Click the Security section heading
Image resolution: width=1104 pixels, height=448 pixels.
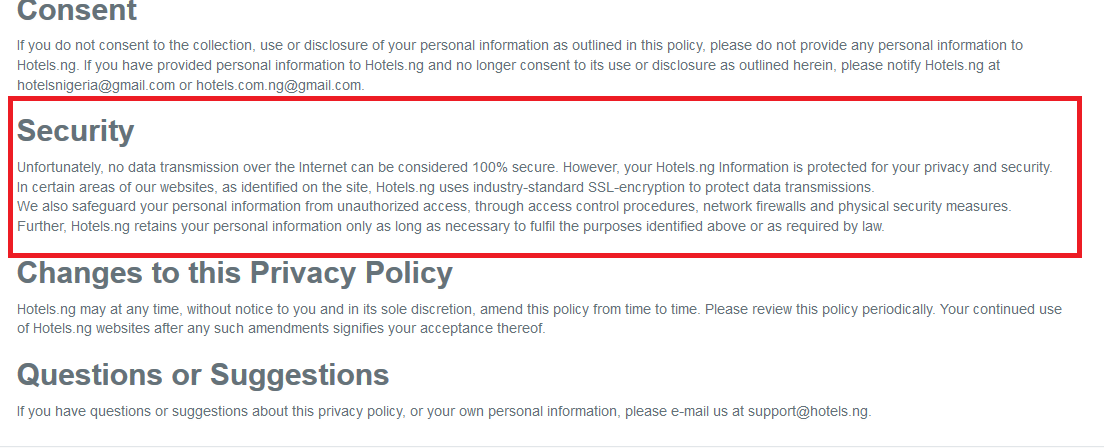(75, 131)
